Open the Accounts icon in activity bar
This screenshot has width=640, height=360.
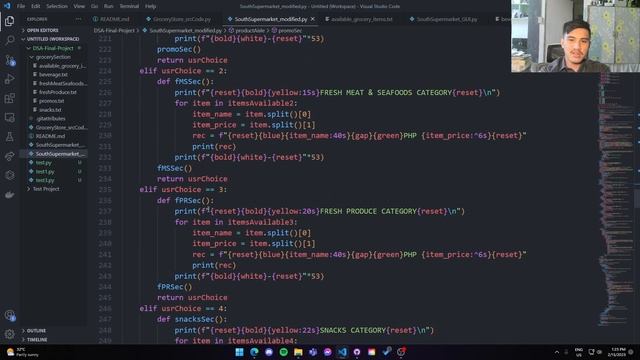[x=9, y=315]
